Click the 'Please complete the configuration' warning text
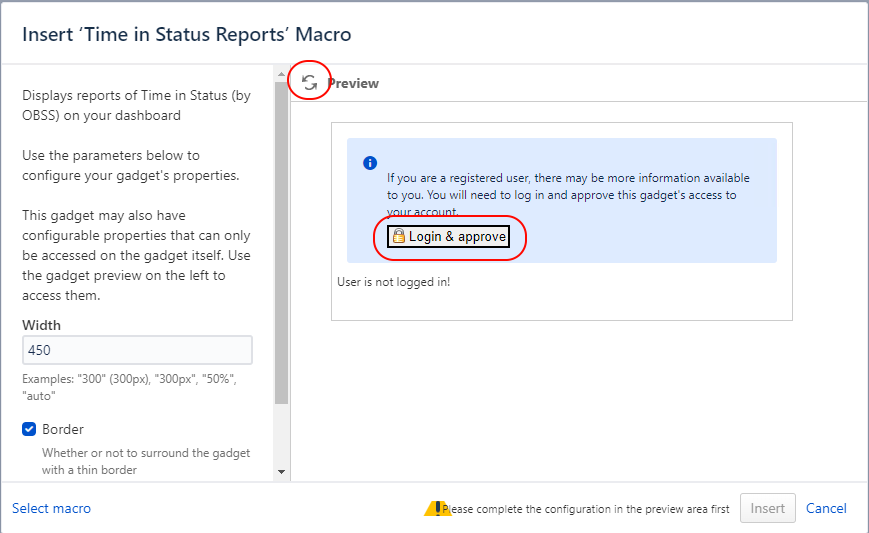The image size is (869, 533). tap(588, 509)
